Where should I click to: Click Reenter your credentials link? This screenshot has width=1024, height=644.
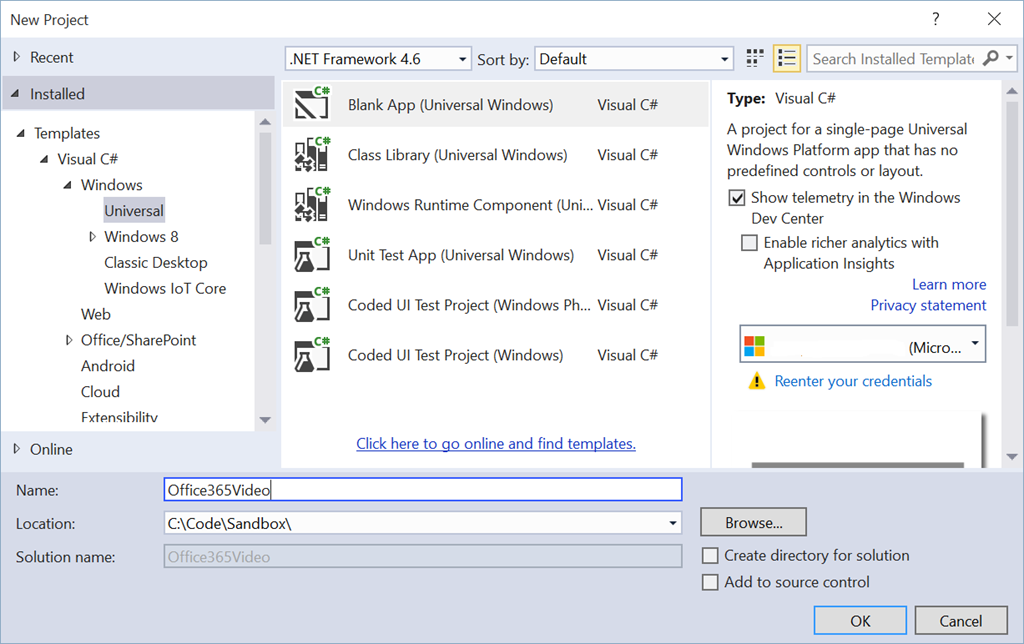click(x=853, y=381)
